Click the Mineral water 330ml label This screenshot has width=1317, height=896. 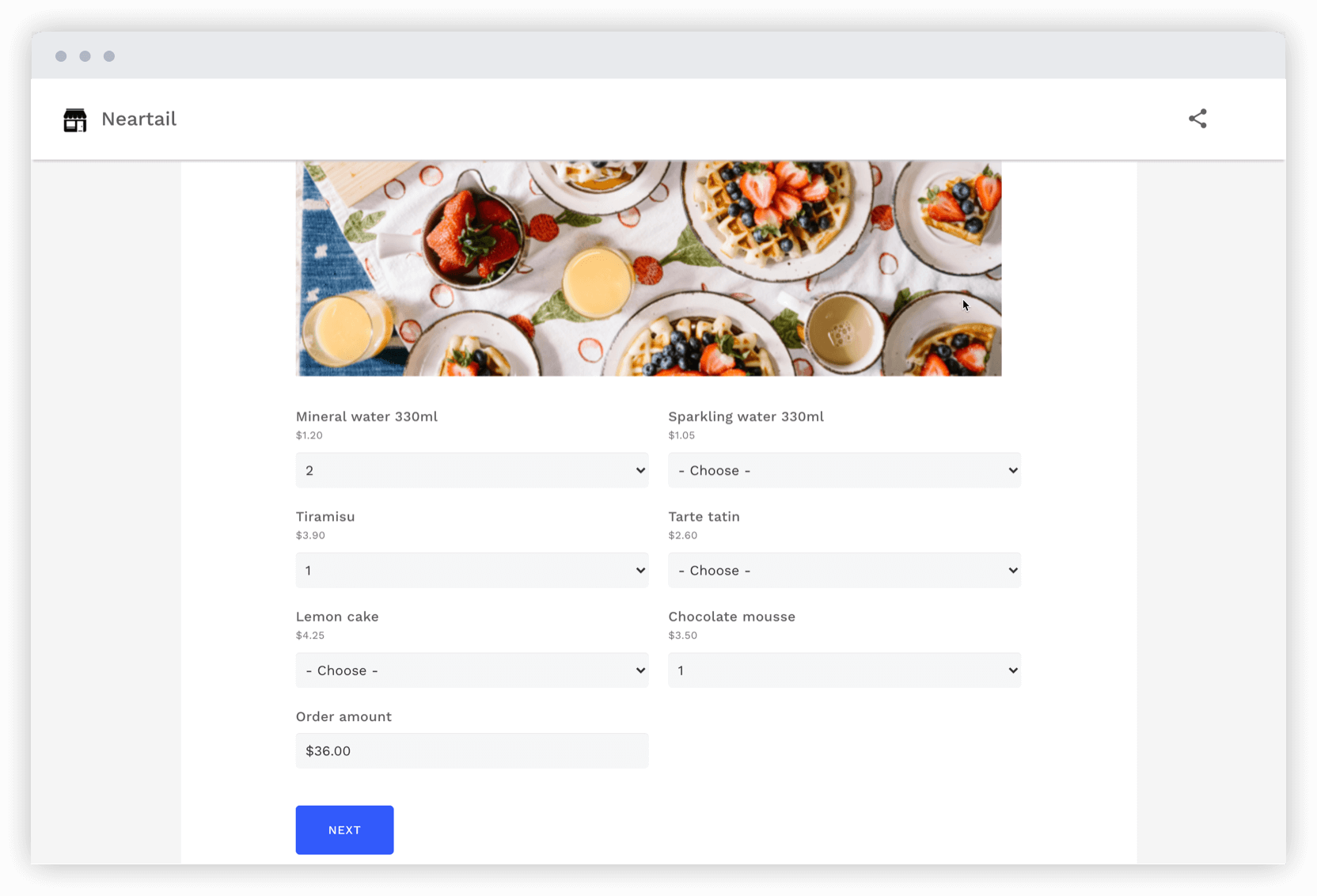(366, 416)
